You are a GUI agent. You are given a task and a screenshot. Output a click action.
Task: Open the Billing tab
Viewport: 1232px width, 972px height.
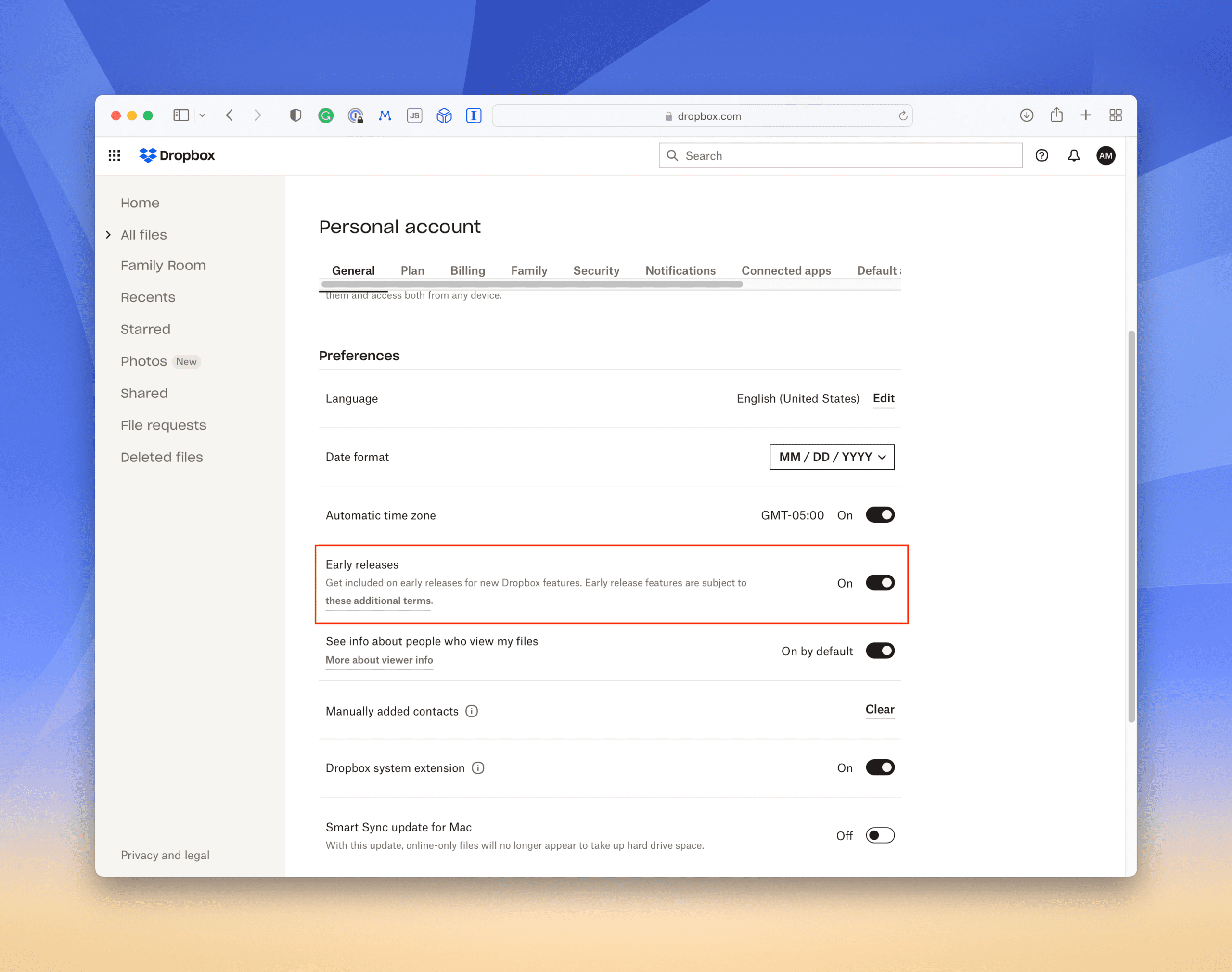467,271
